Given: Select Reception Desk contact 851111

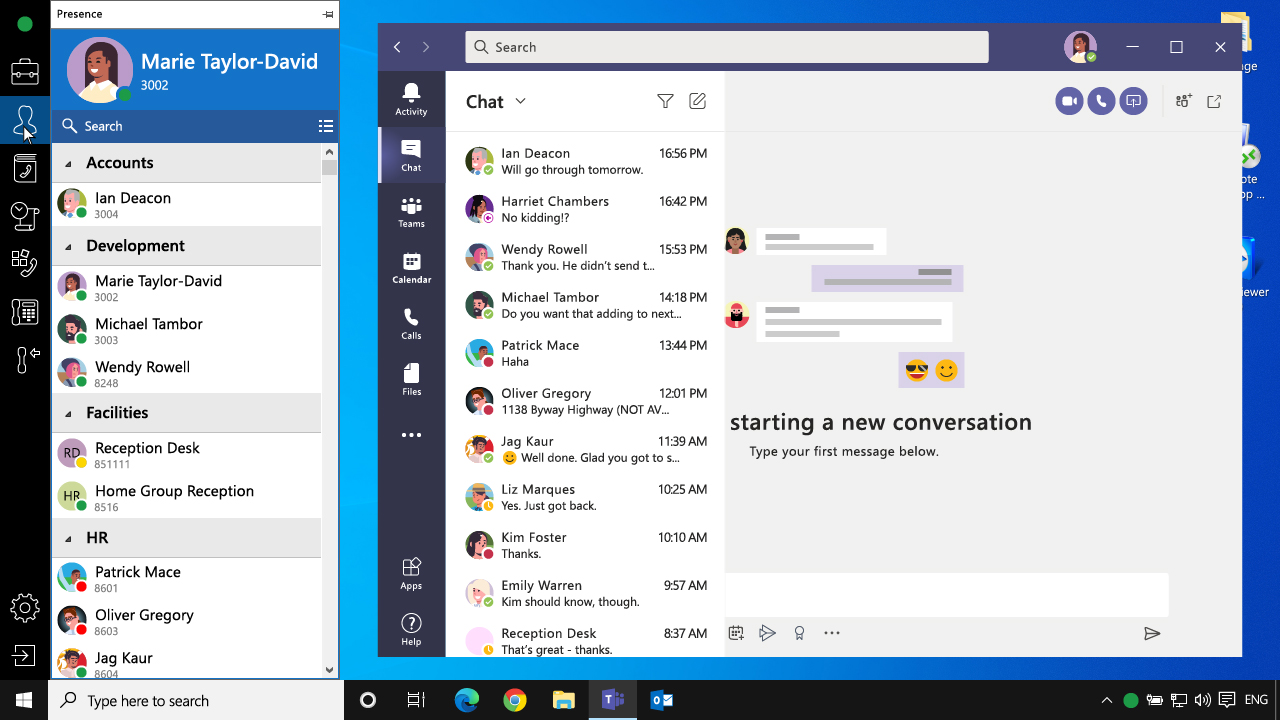Looking at the screenshot, I should pos(187,454).
